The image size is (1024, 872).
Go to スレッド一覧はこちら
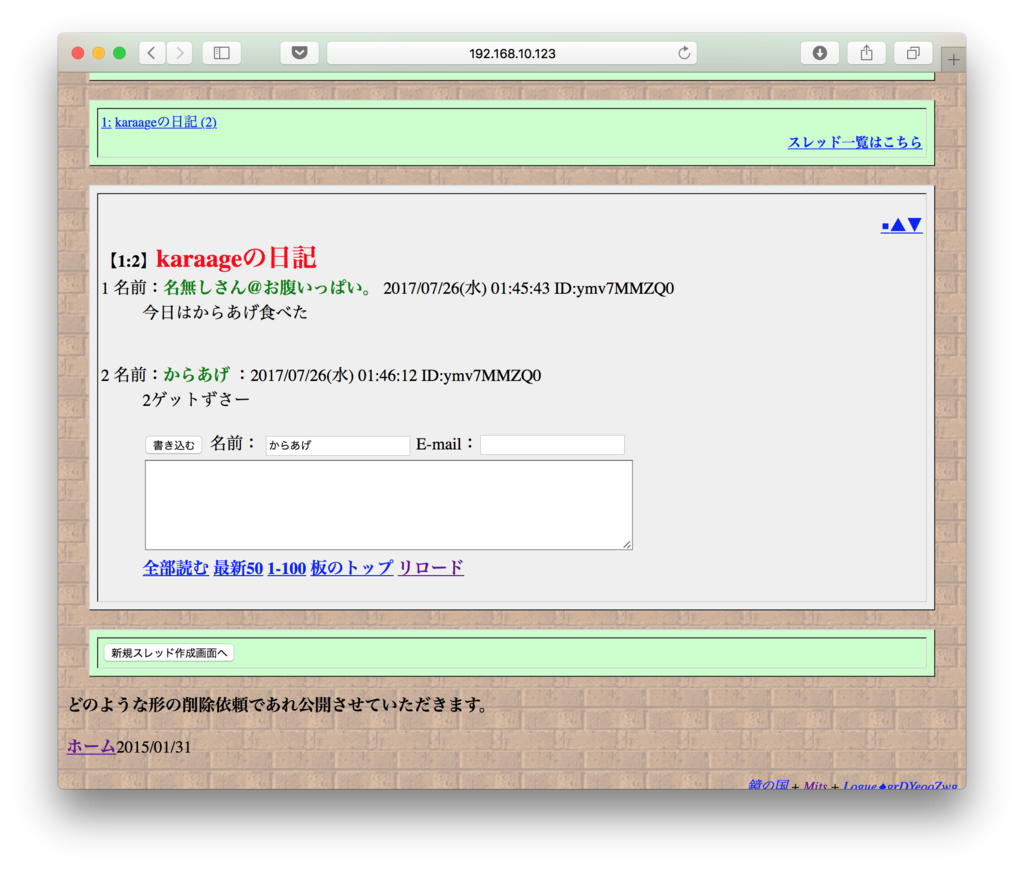tap(856, 142)
